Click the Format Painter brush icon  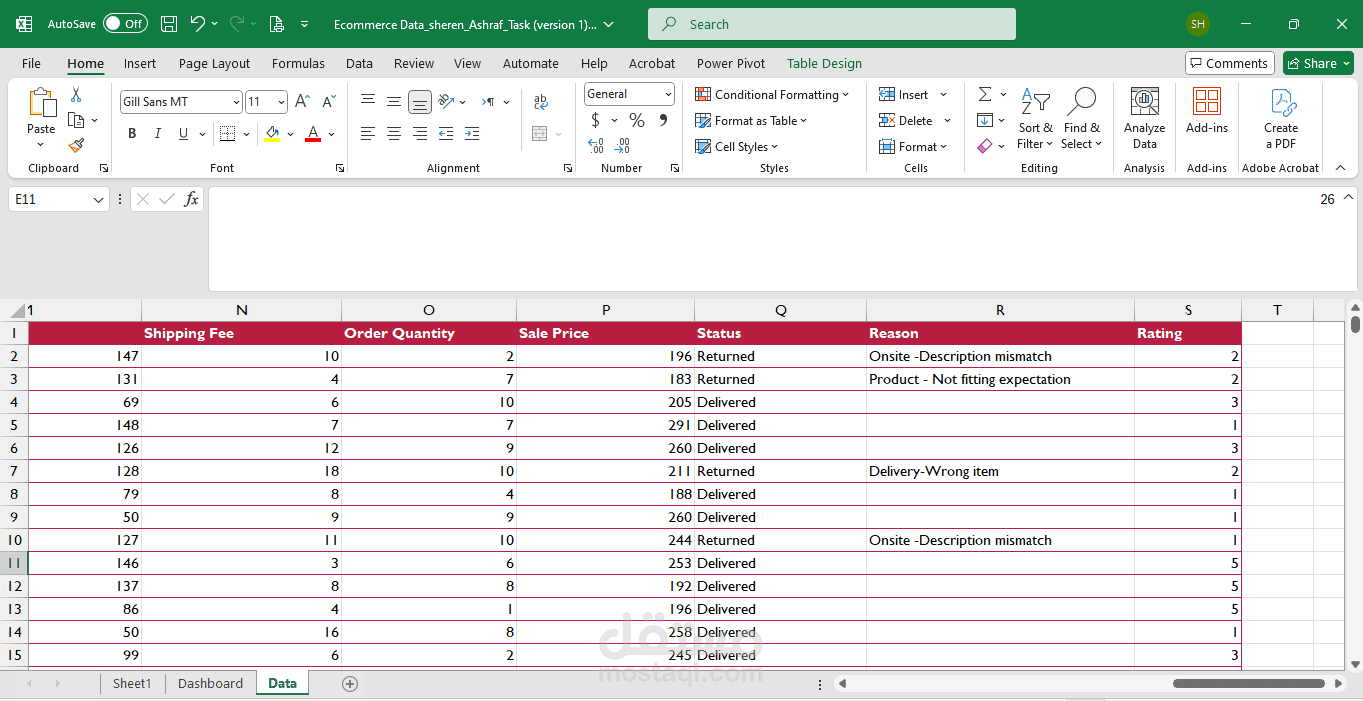pyautogui.click(x=76, y=145)
